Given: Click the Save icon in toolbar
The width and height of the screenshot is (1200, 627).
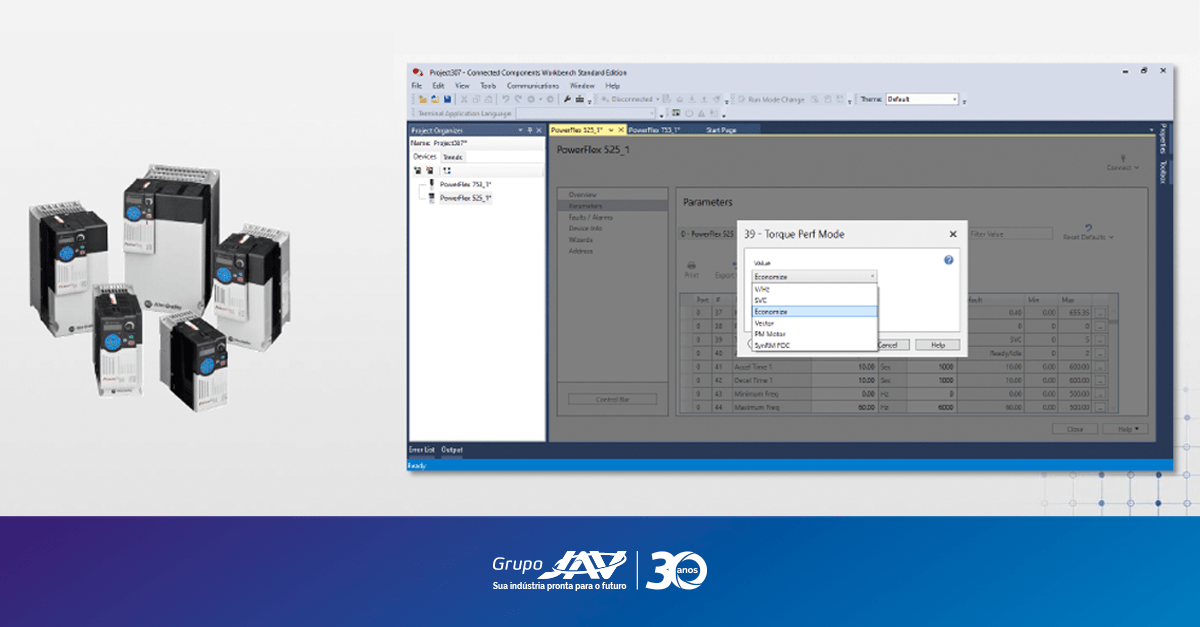Looking at the screenshot, I should coord(447,99).
